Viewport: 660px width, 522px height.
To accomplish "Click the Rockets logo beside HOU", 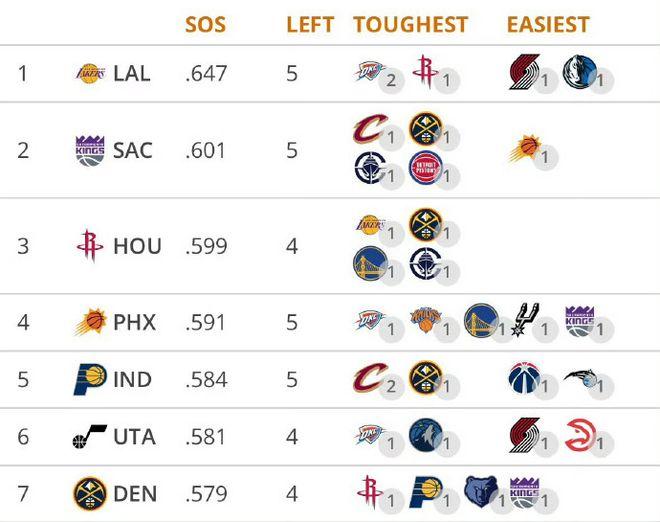I will (x=90, y=246).
